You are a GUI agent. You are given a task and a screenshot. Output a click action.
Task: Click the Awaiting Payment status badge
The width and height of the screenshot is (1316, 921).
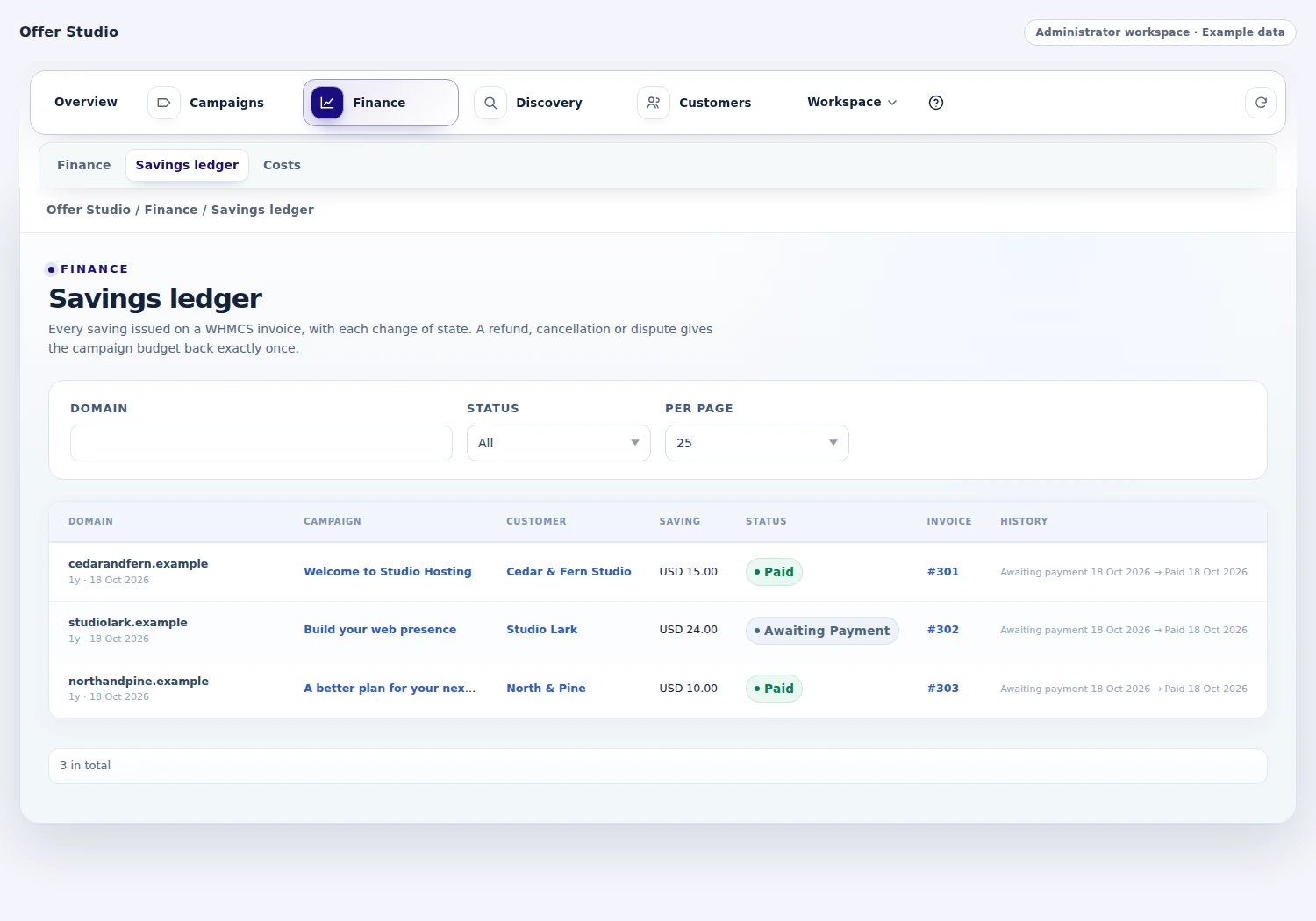pyautogui.click(x=822, y=631)
